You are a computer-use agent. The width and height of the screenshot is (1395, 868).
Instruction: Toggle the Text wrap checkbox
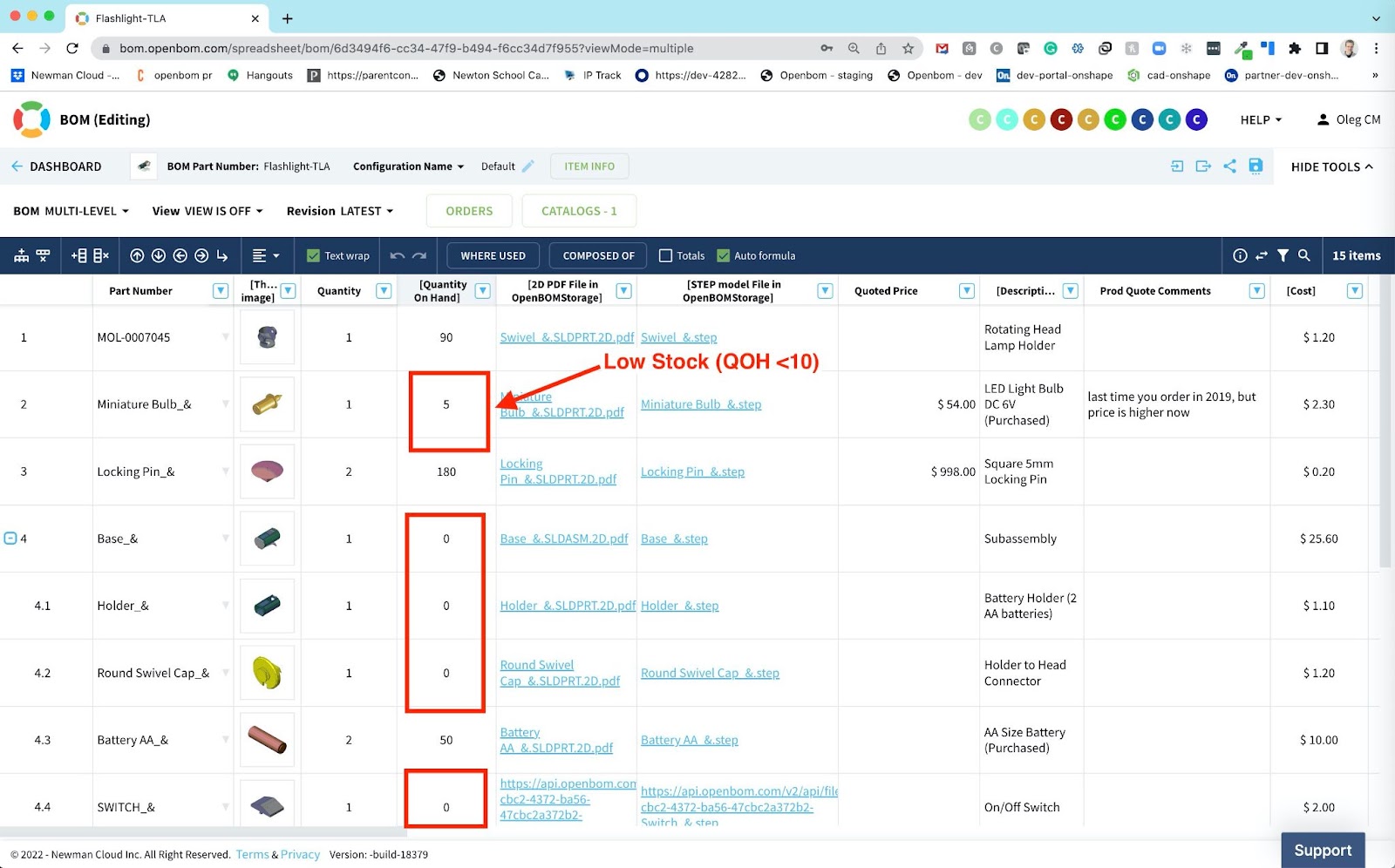pos(314,256)
